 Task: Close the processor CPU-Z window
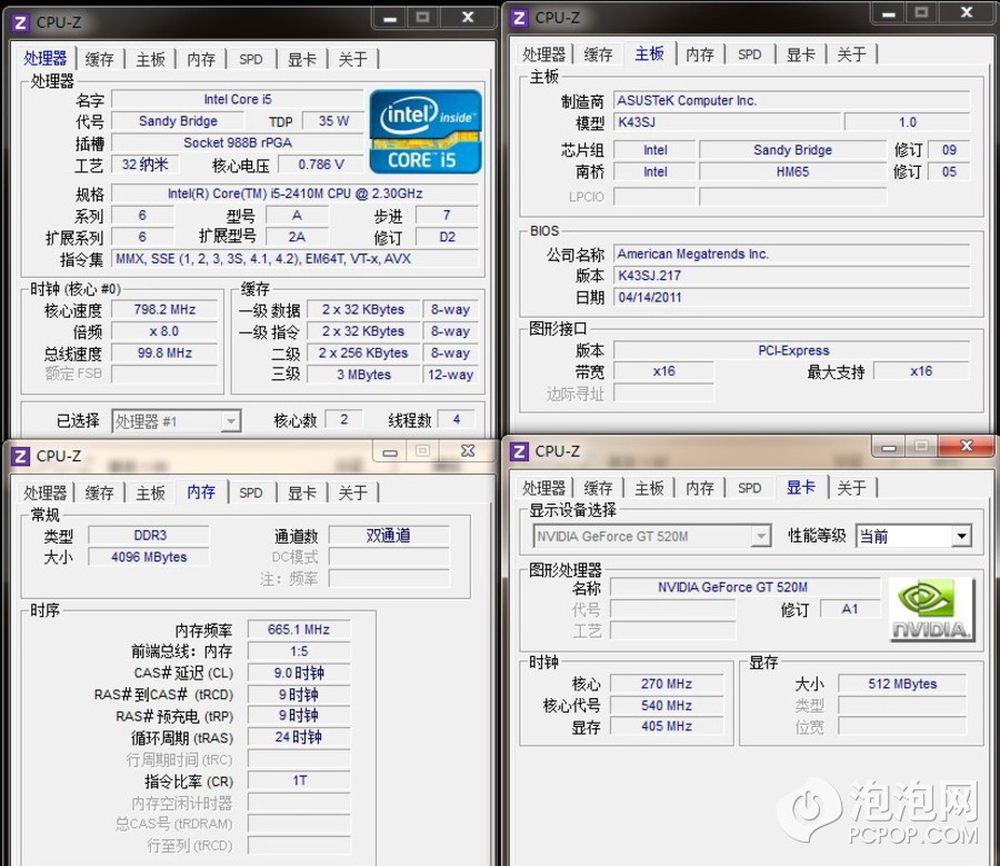(x=468, y=18)
